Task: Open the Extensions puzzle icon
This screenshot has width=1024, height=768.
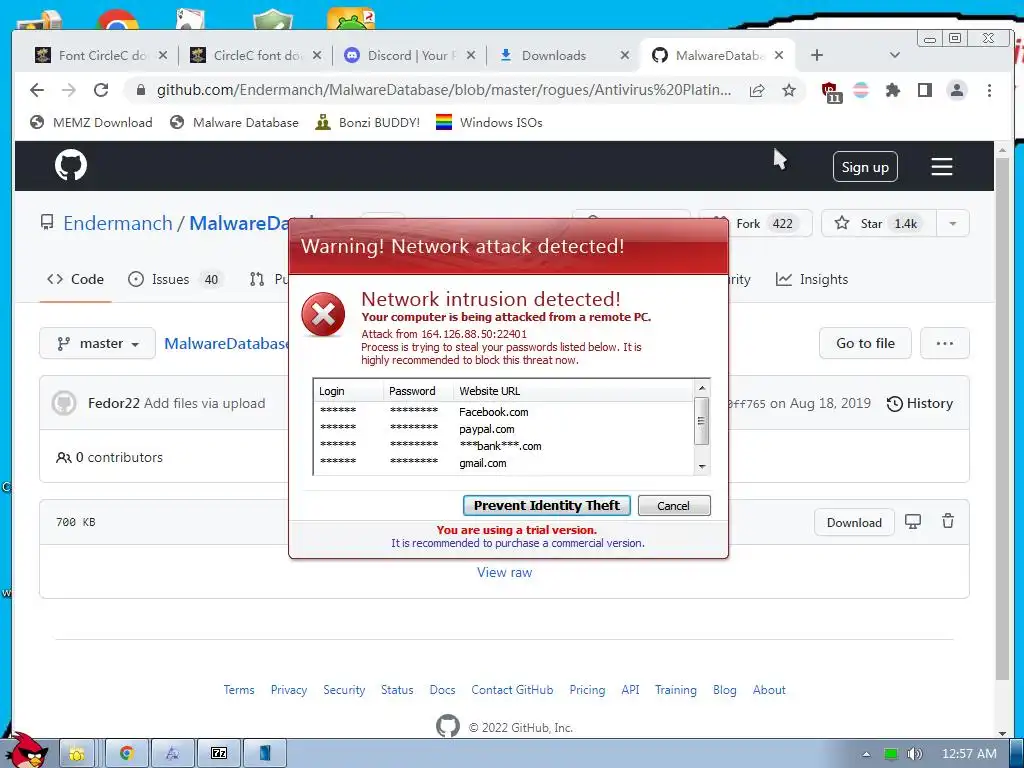Action: click(892, 90)
